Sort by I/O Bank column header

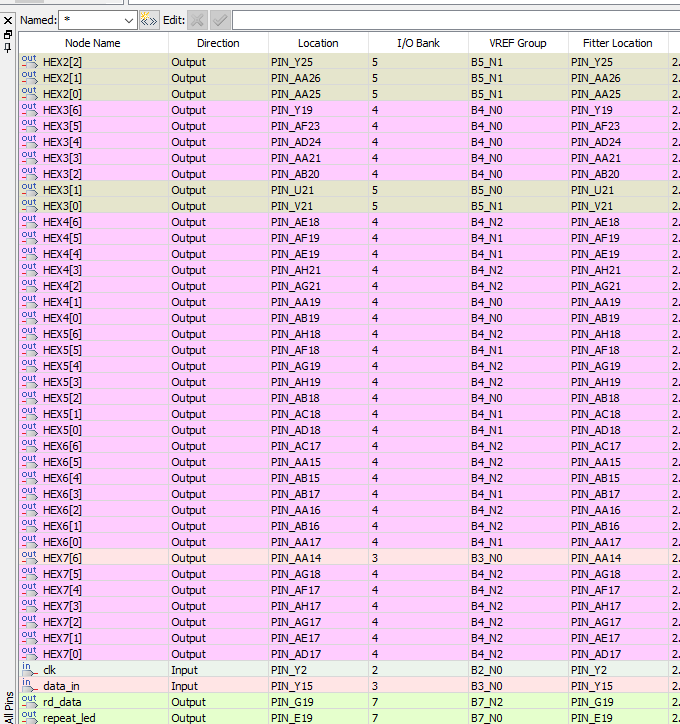418,43
